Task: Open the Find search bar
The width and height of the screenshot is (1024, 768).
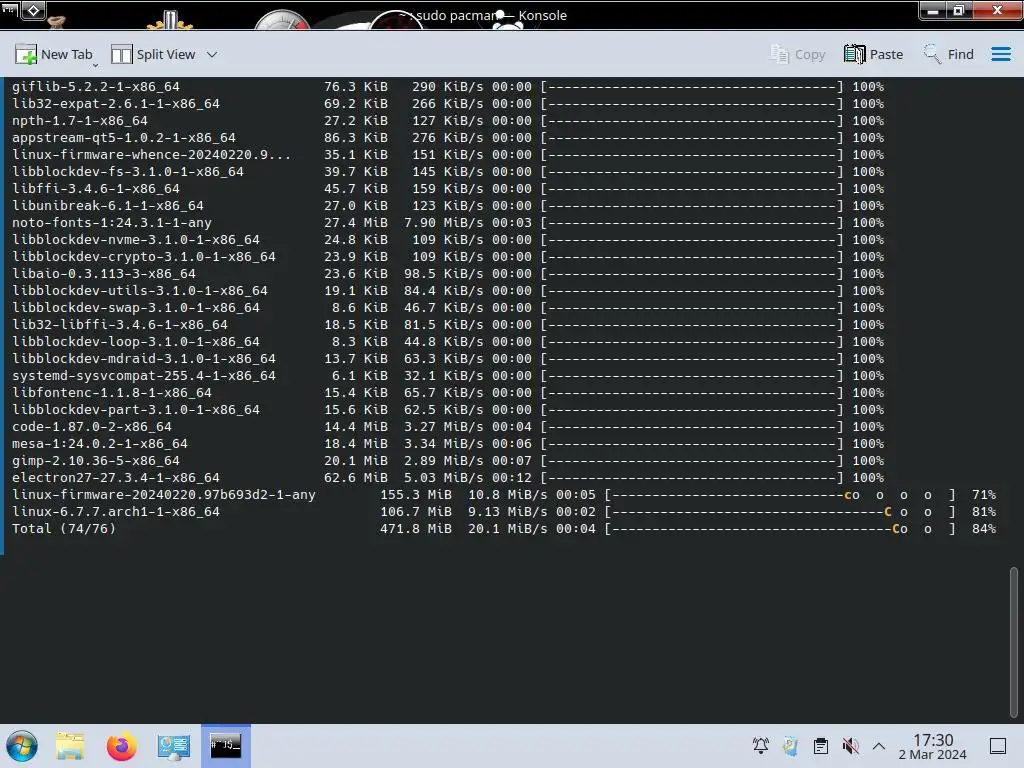Action: click(x=948, y=55)
